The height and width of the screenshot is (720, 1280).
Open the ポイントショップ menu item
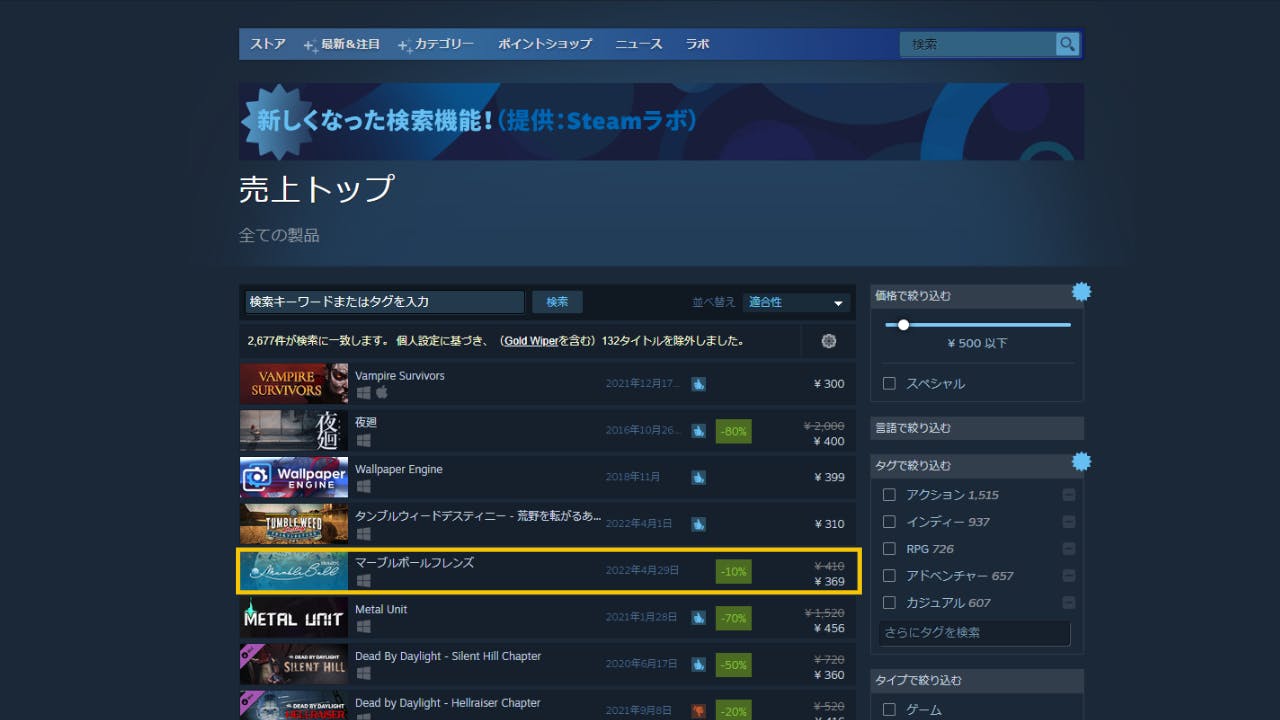tap(545, 44)
